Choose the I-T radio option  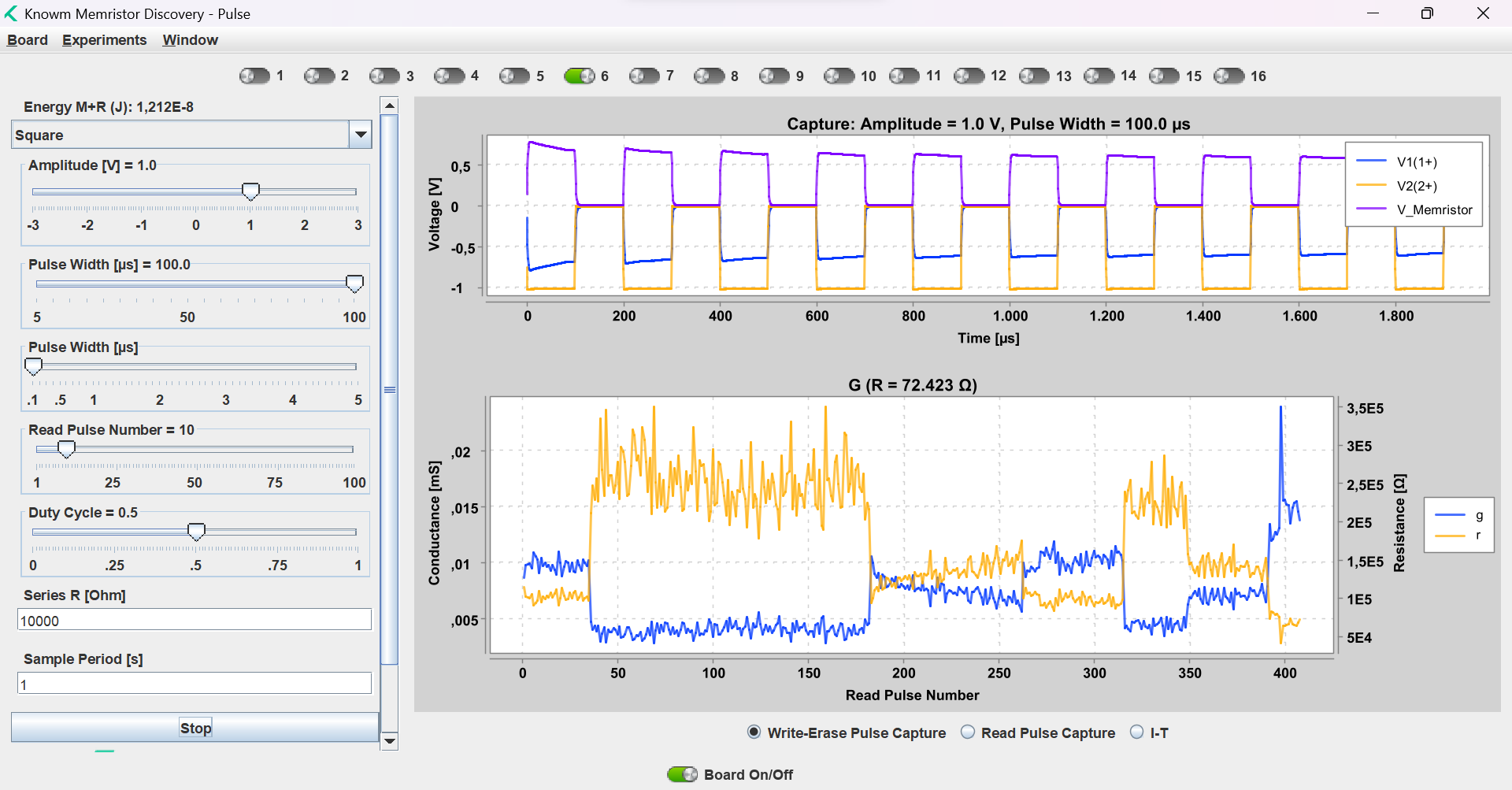tap(1136, 733)
